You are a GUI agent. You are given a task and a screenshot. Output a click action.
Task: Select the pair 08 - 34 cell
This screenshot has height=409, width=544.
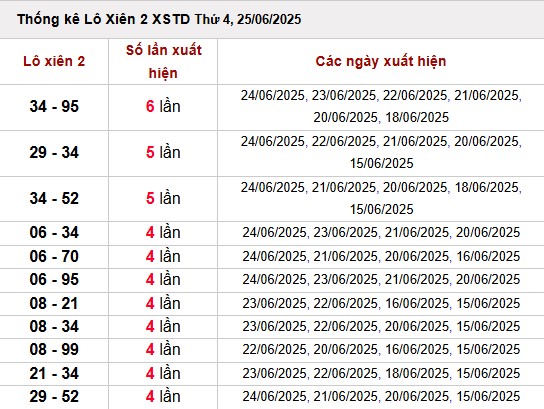[54, 326]
